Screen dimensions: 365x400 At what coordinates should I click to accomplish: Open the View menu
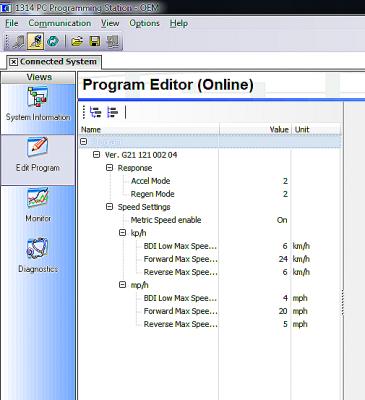tap(110, 23)
